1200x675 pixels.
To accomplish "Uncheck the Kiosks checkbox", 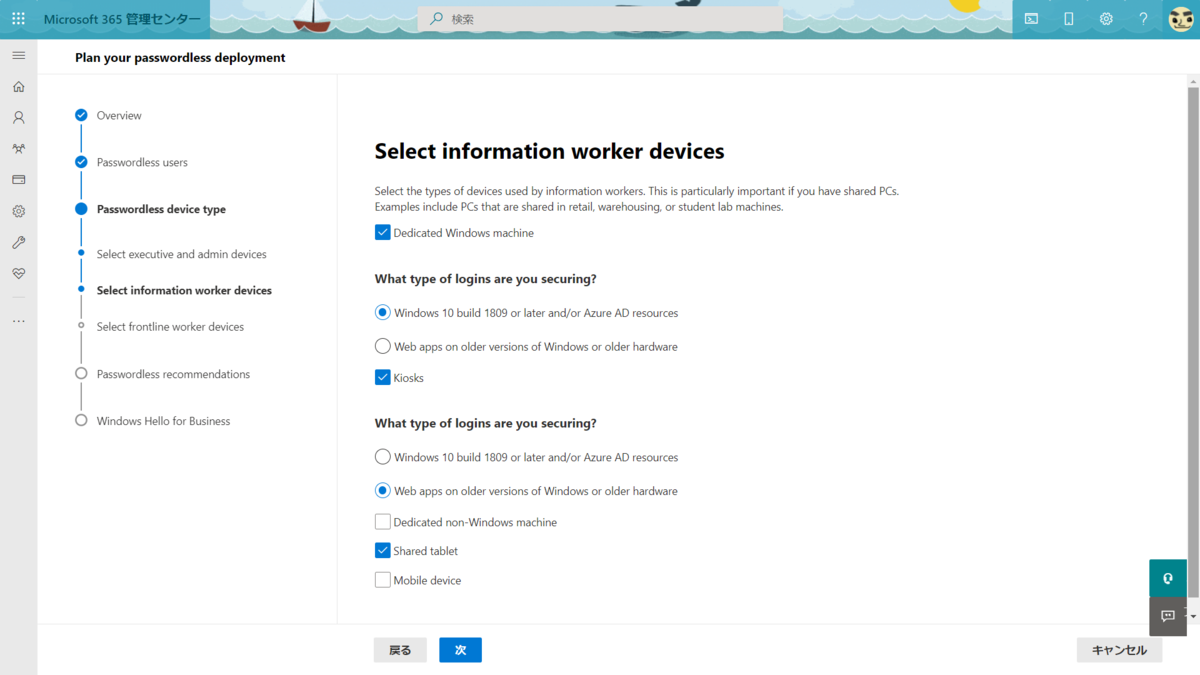I will point(382,378).
